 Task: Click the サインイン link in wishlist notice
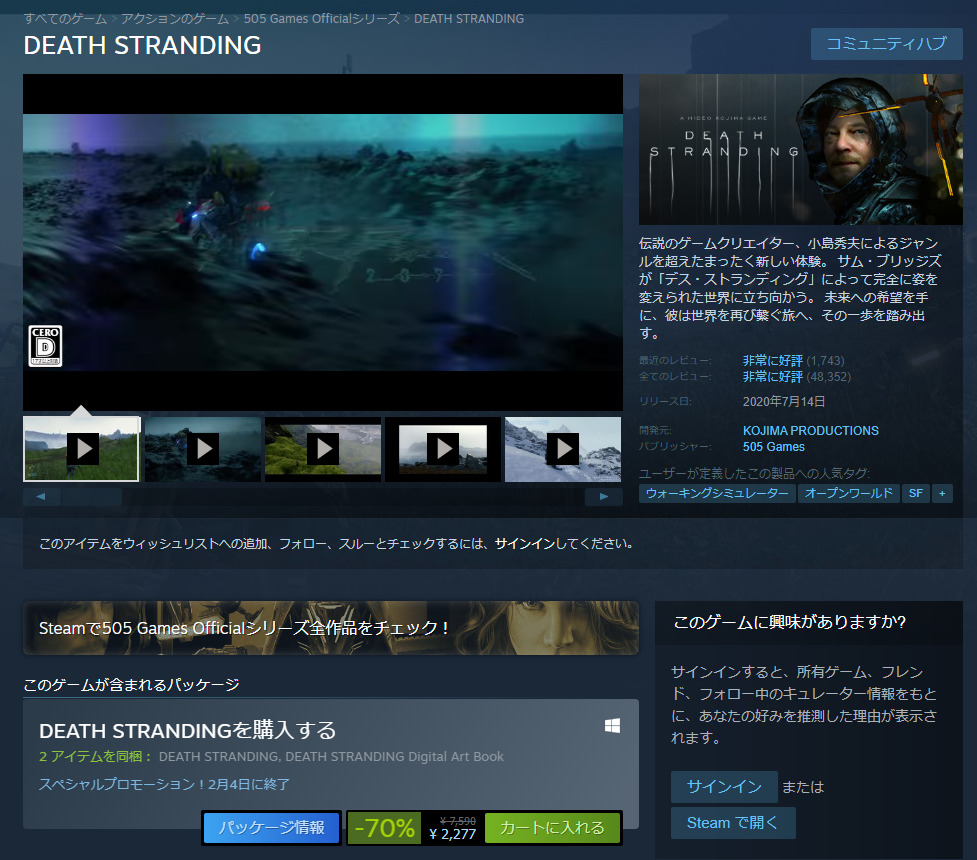pos(525,543)
